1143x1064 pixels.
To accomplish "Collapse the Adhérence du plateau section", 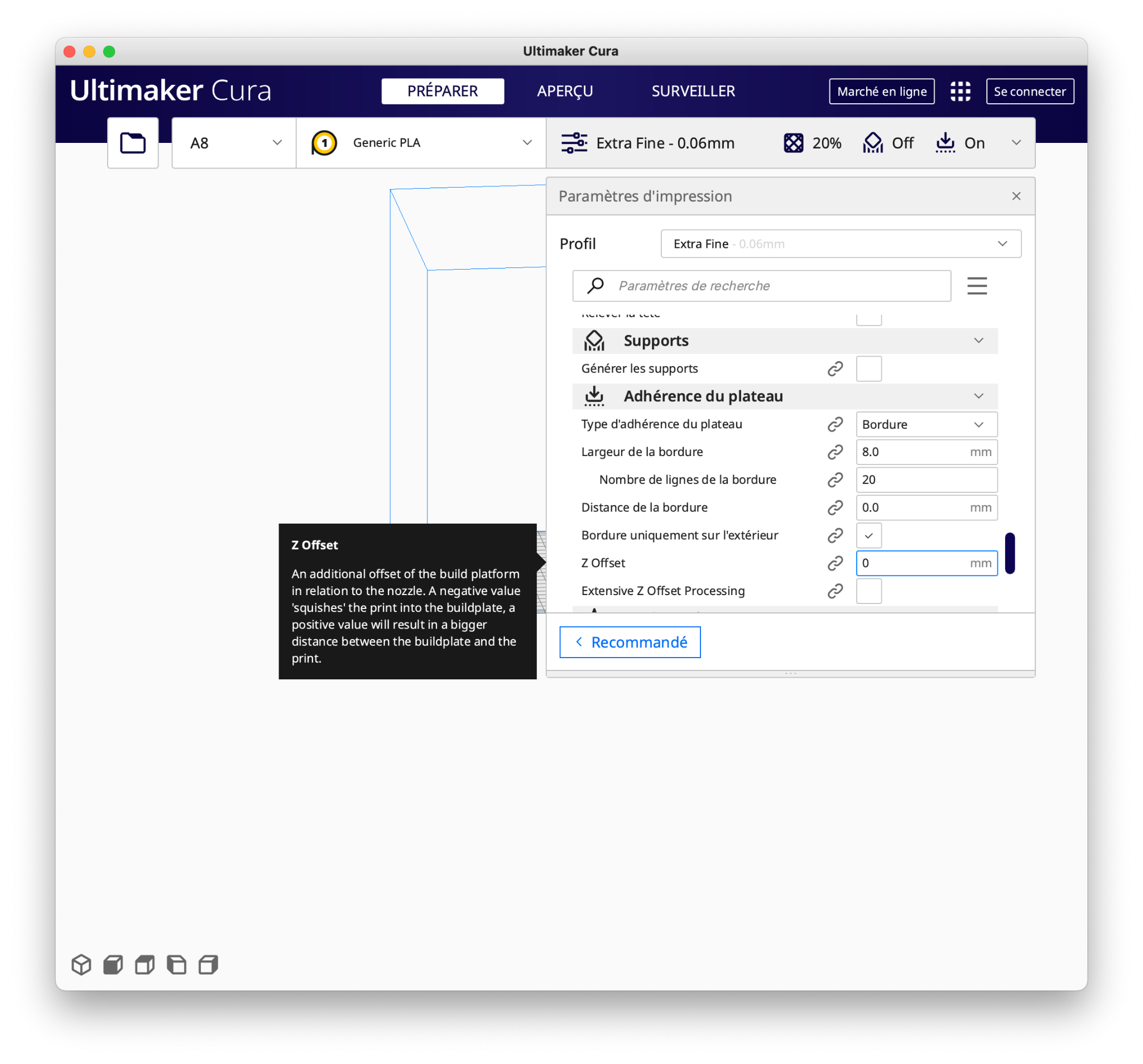I will click(978, 396).
